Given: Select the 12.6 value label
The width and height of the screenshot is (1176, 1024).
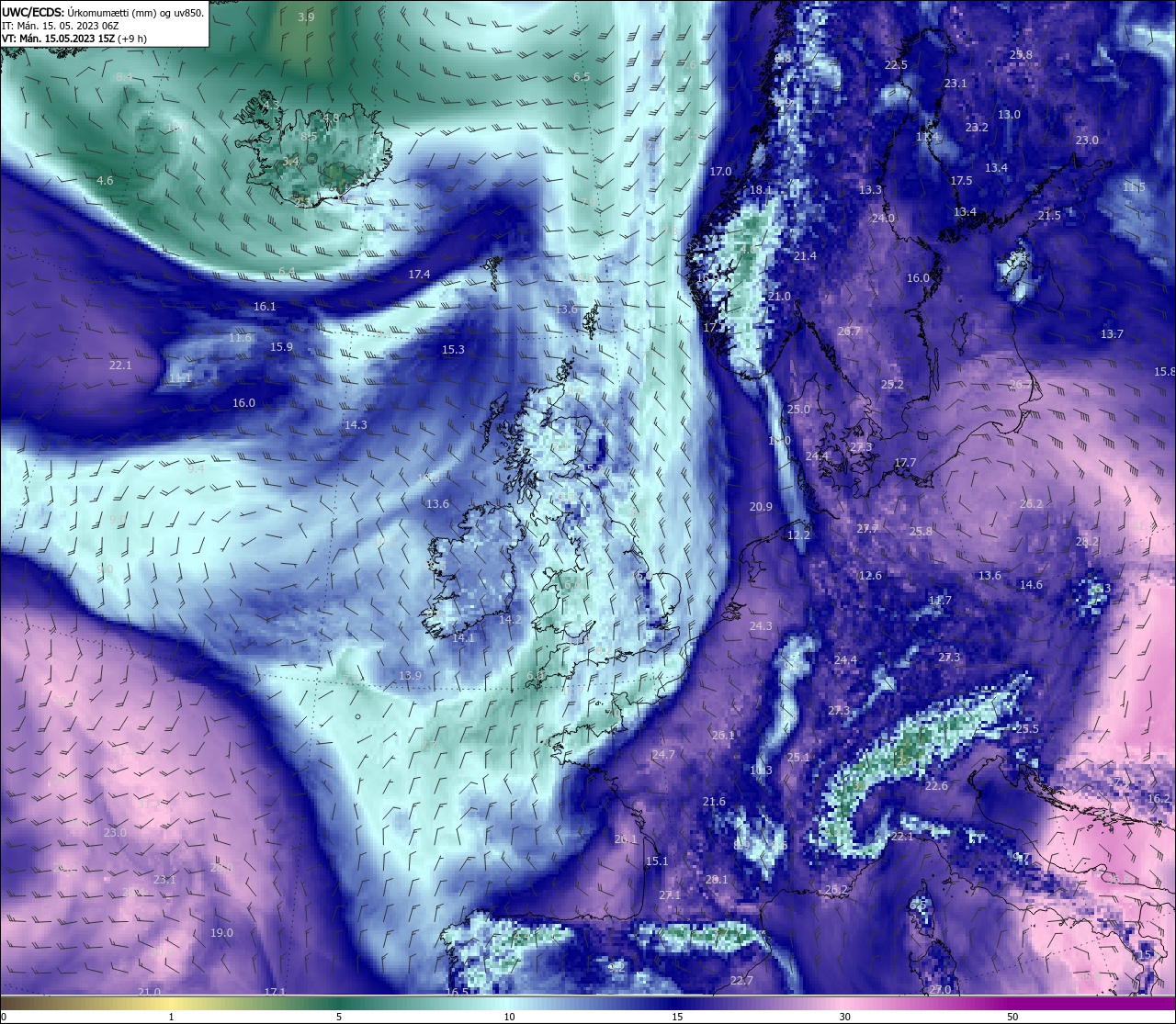Looking at the screenshot, I should 870,576.
